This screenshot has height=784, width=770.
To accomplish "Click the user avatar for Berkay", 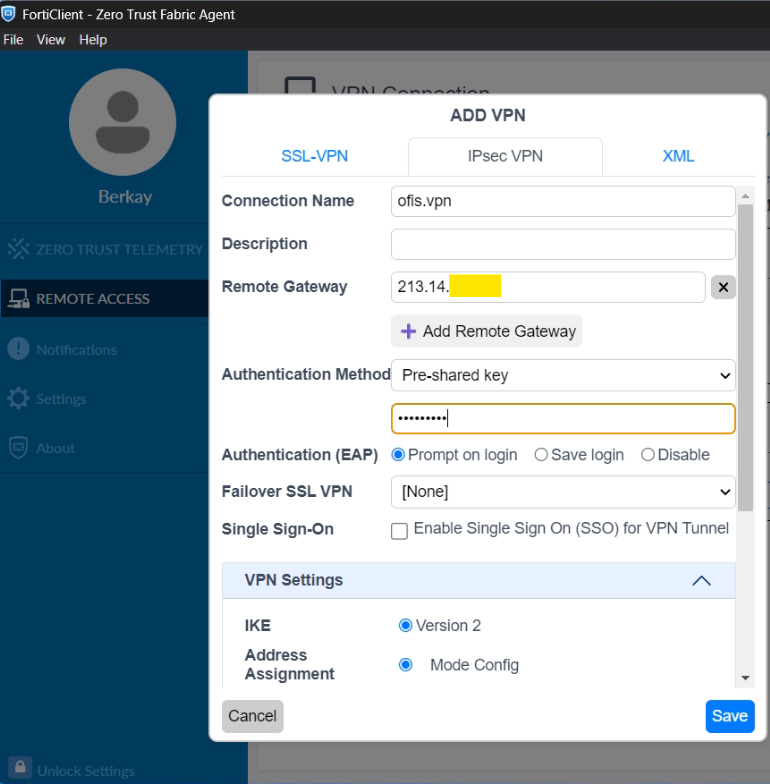I will (123, 122).
